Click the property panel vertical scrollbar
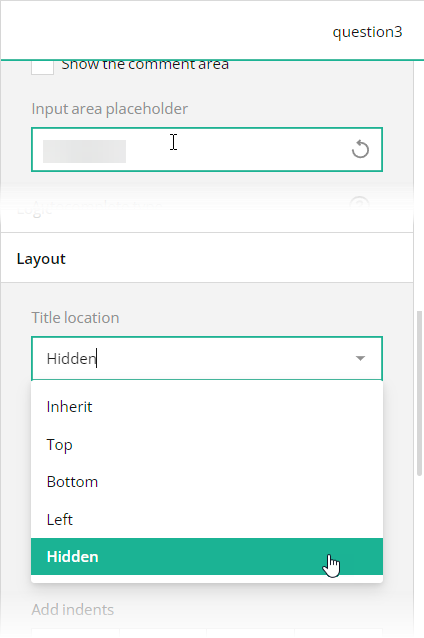 click(x=420, y=393)
